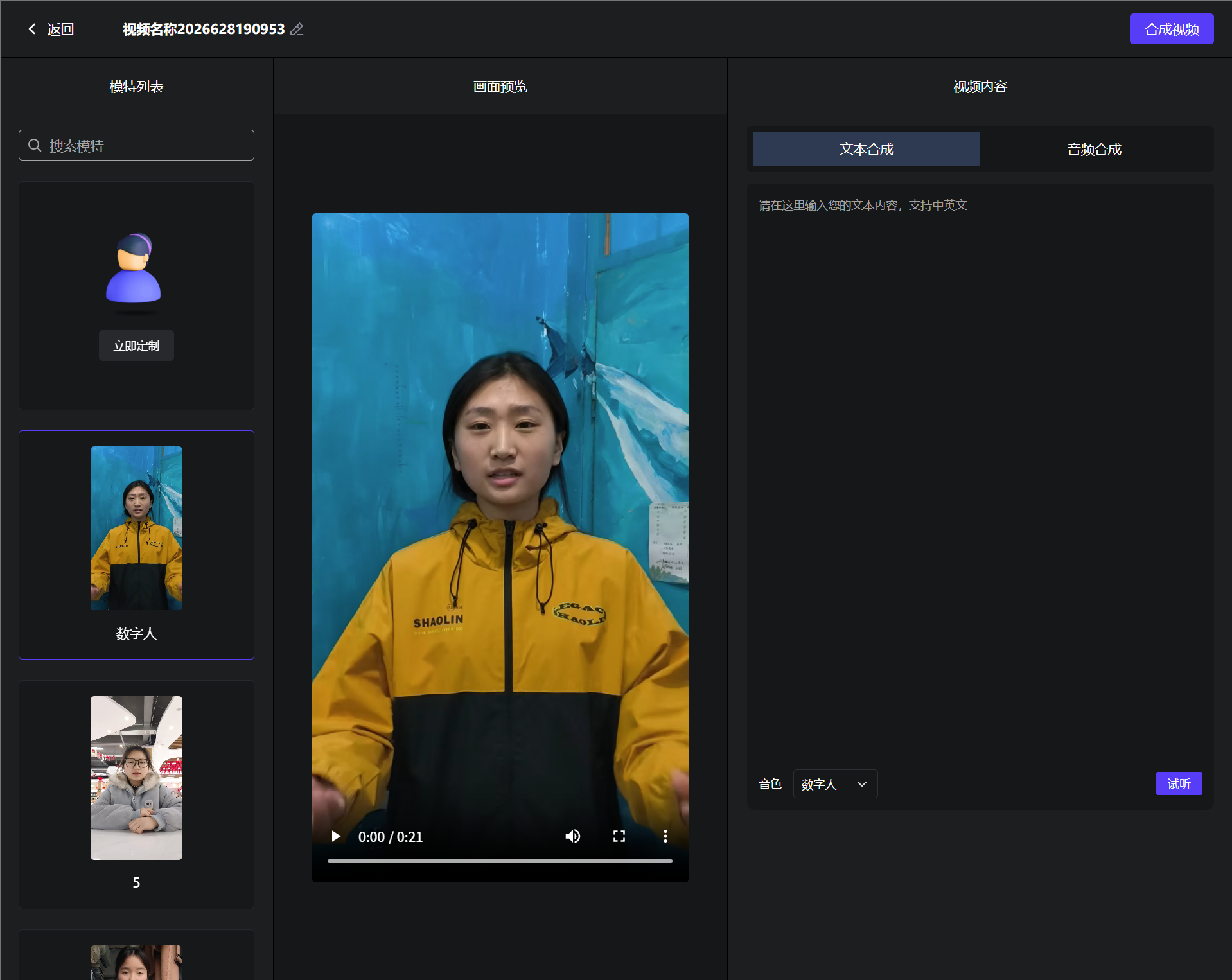The image size is (1232, 980).
Task: Open the 音色 voice dropdown
Action: coord(835,784)
